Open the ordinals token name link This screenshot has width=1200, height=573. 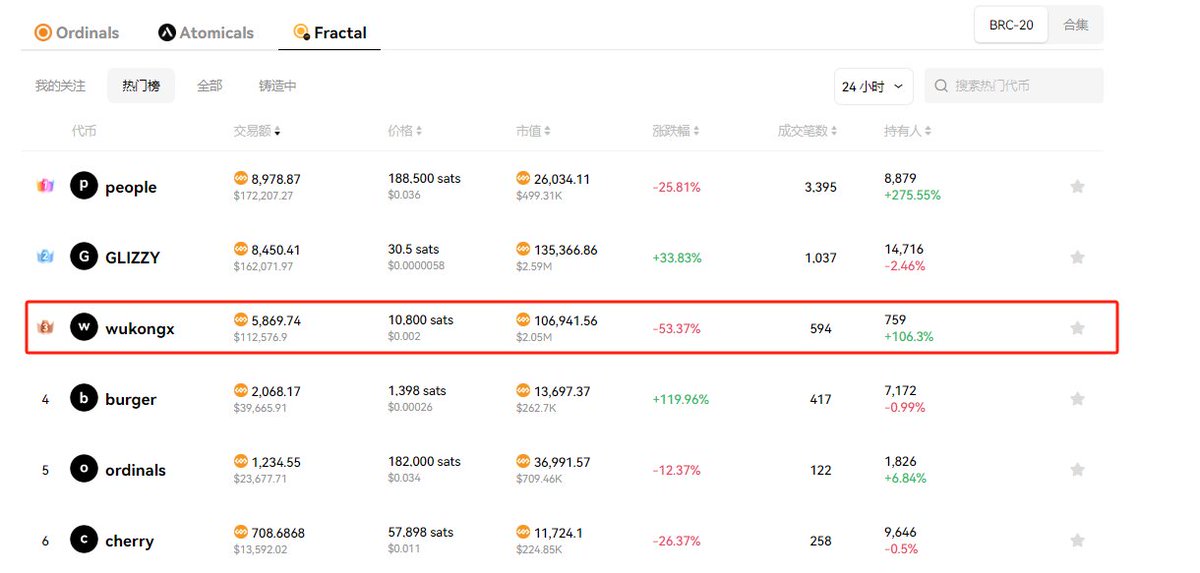tap(136, 470)
